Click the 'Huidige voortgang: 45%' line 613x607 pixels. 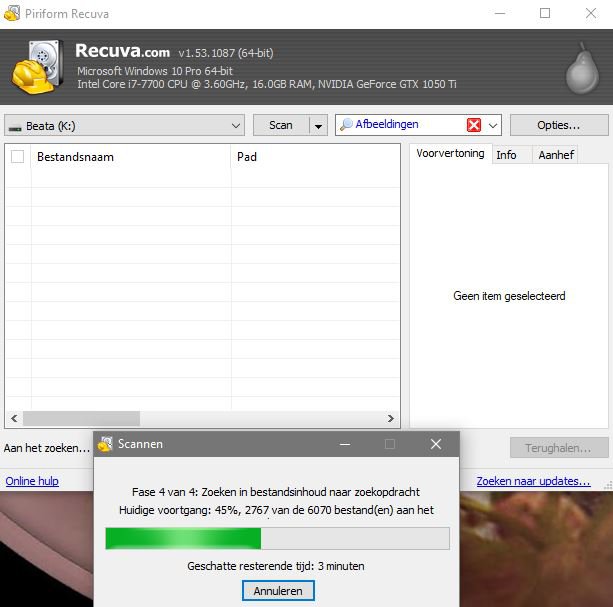pyautogui.click(x=276, y=510)
